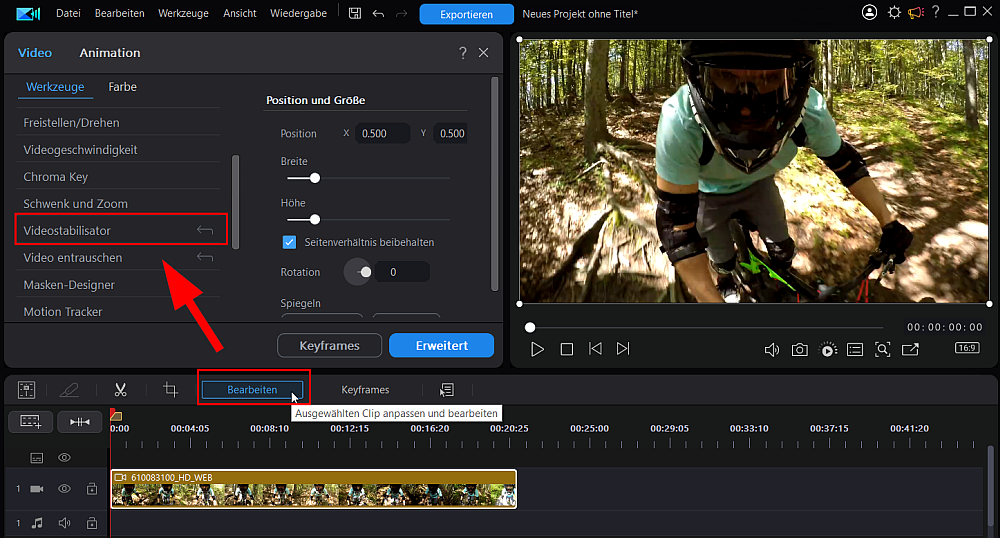
Task: Click the Breite slider handle
Action: 314,178
